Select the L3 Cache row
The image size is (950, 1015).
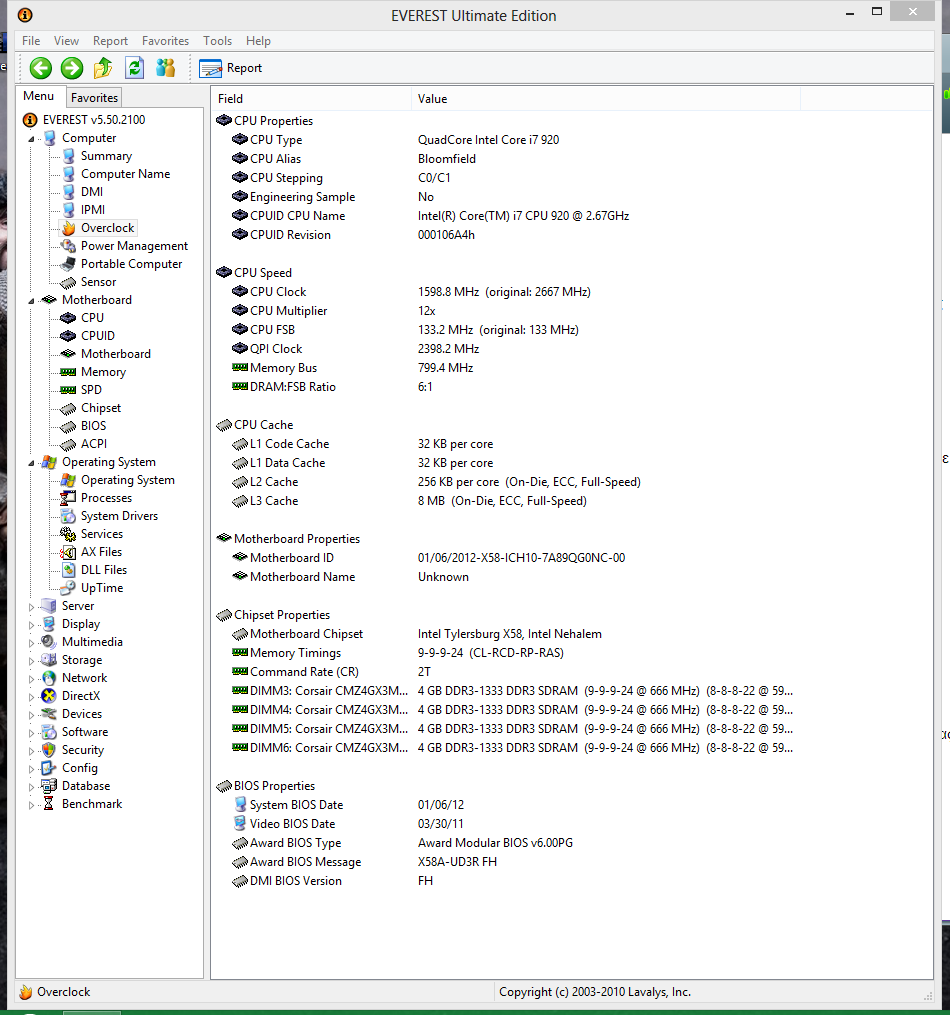tap(507, 501)
